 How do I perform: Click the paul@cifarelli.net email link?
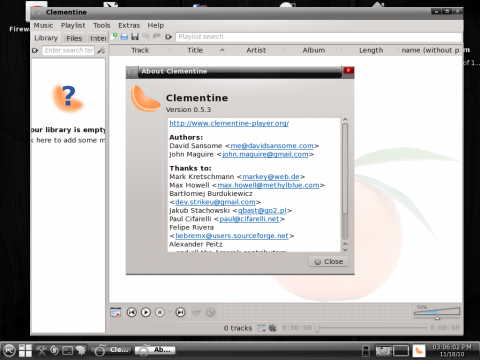249,219
